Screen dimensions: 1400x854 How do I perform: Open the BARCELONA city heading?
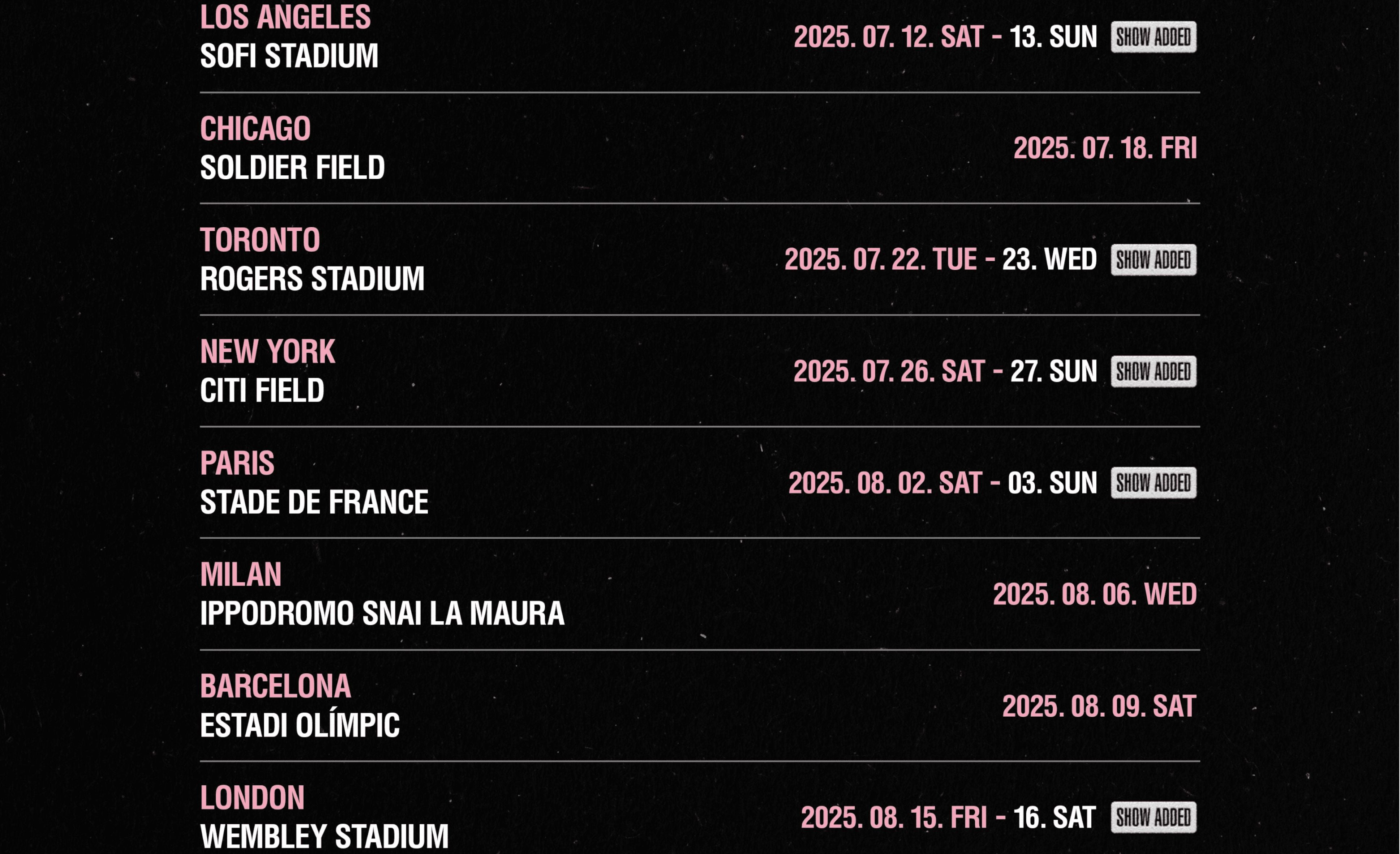tap(275, 686)
